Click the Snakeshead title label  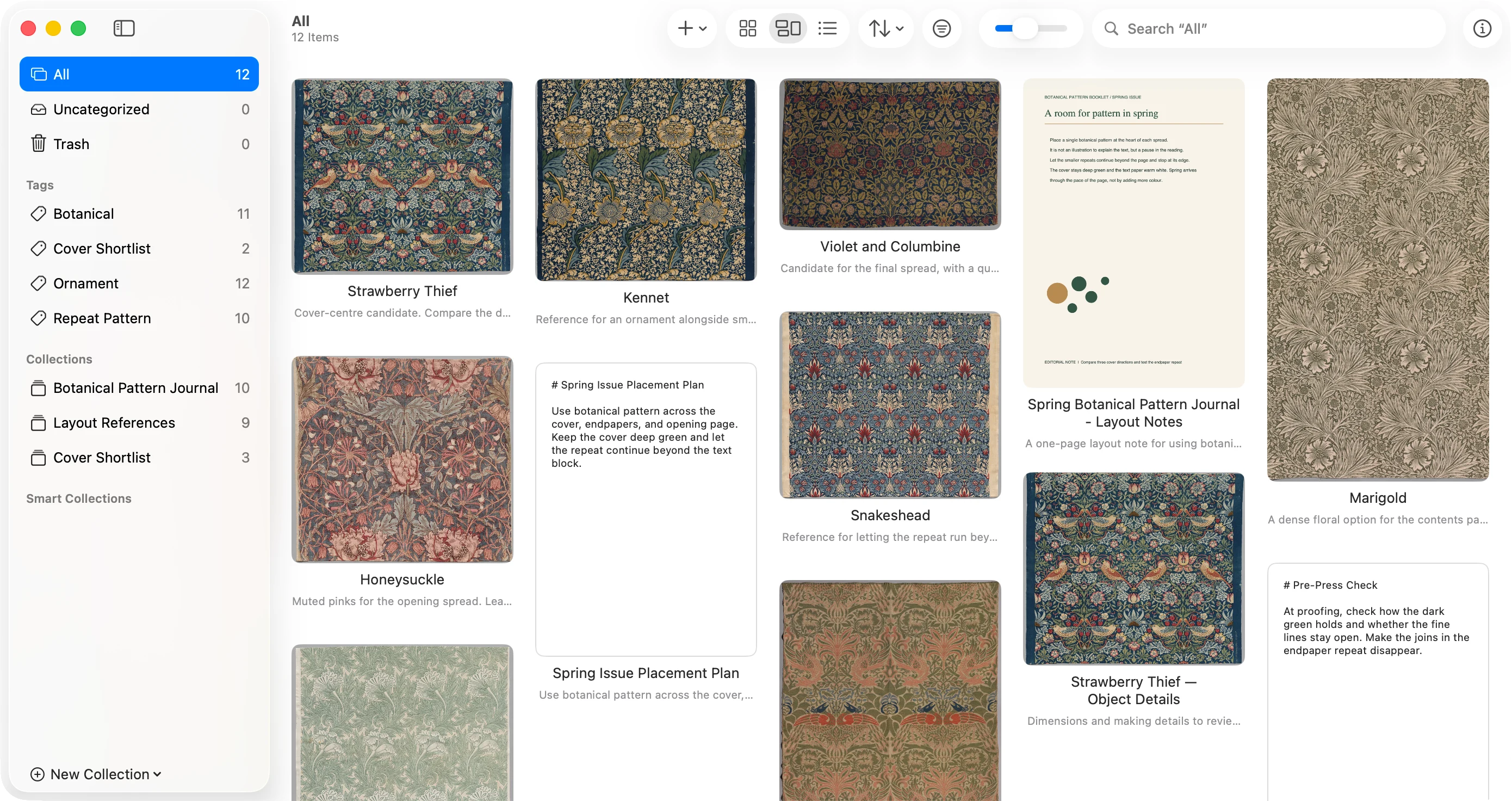tap(890, 515)
